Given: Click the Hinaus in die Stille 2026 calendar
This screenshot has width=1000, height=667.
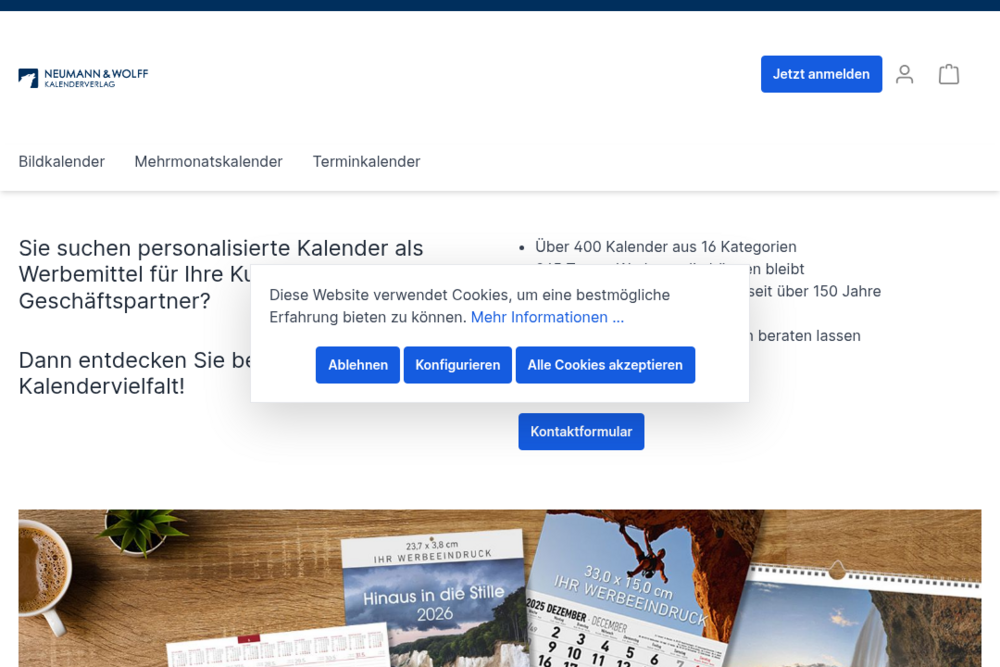Looking at the screenshot, I should tap(433, 600).
